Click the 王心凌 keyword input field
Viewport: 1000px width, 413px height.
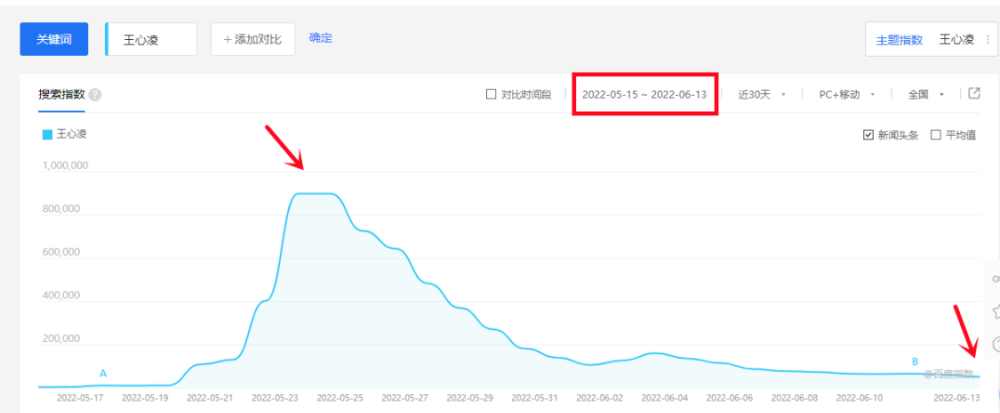[x=151, y=39]
